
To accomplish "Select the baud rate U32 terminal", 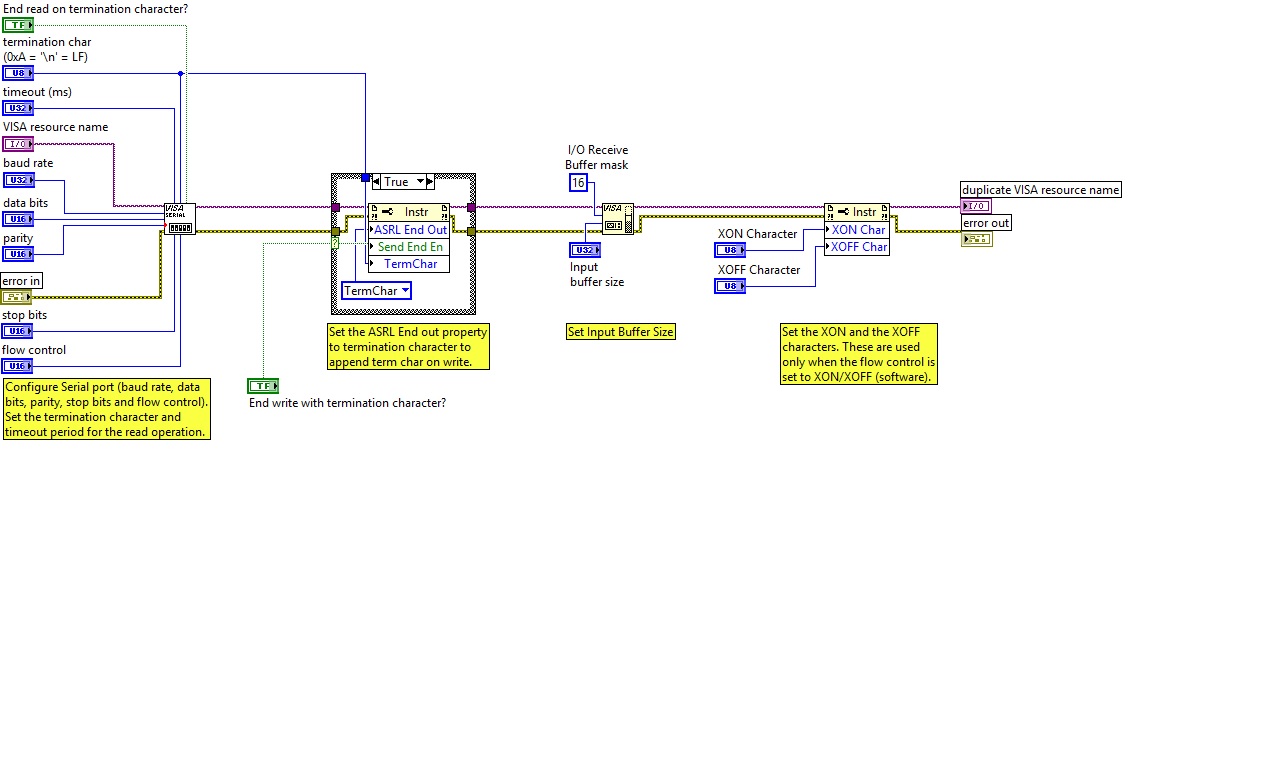I will [18, 180].
